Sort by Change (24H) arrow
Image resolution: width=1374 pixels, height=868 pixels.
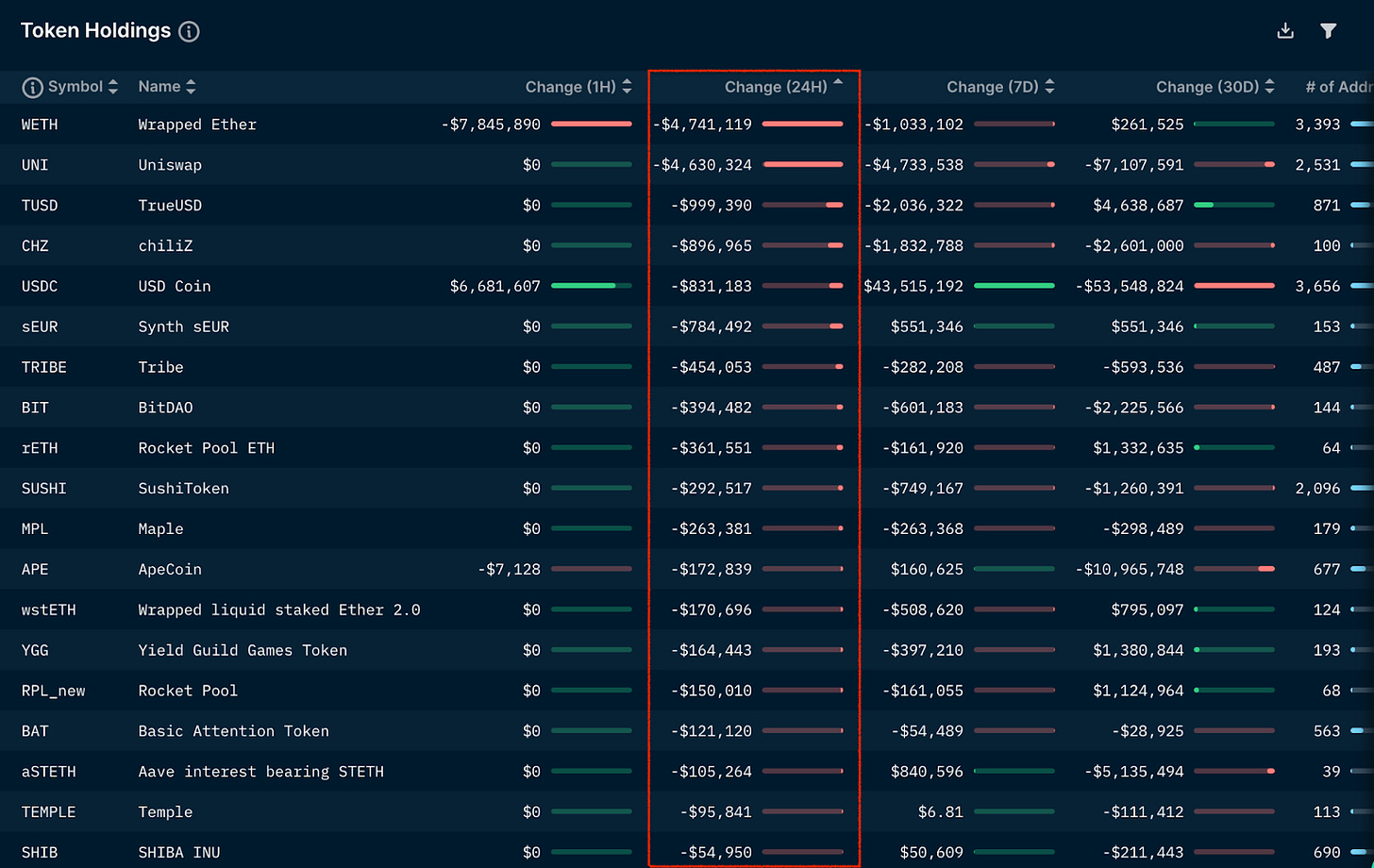(x=838, y=83)
